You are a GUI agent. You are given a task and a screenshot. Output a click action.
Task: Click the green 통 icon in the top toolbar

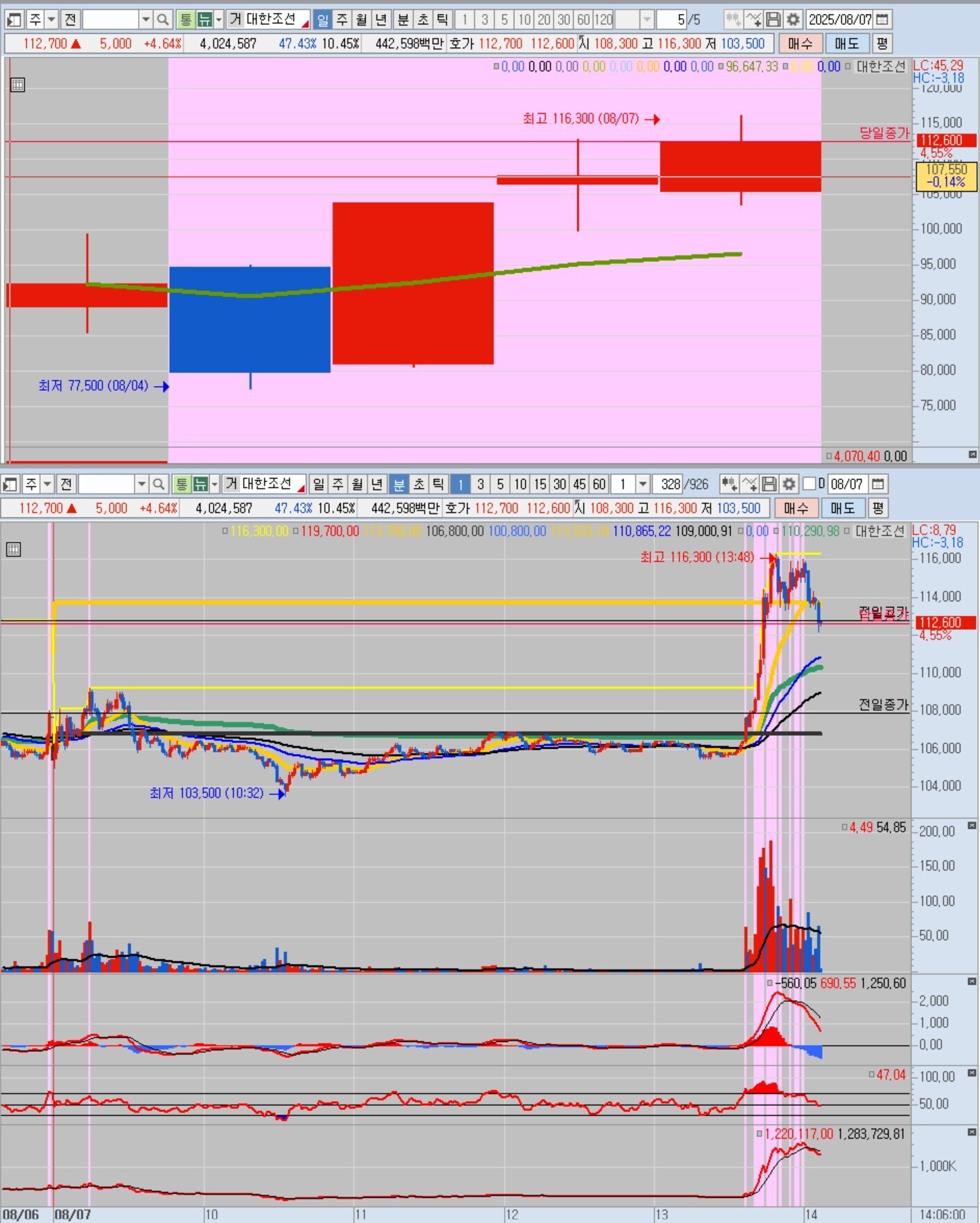point(185,19)
